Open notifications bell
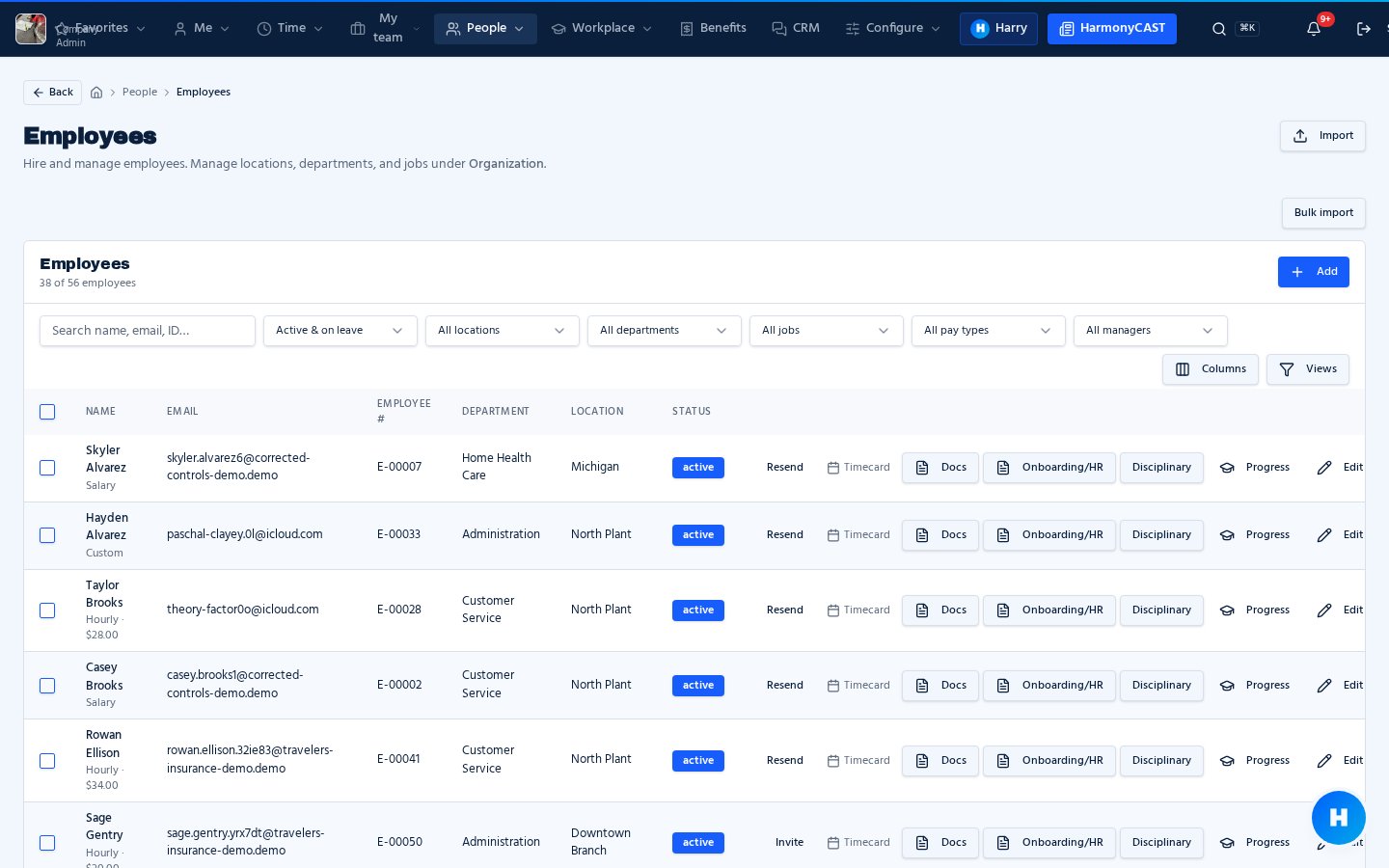The height and width of the screenshot is (868, 1389). [1314, 29]
